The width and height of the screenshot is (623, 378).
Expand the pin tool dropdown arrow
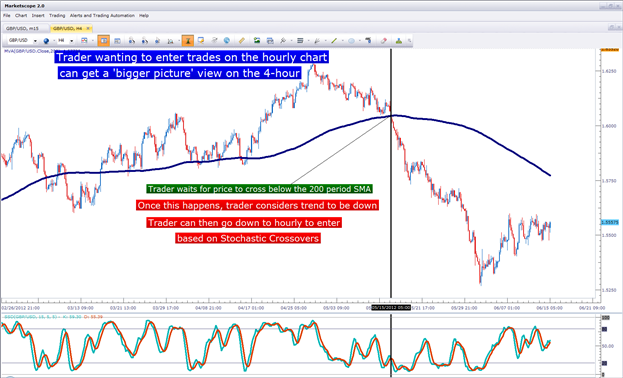pos(291,41)
